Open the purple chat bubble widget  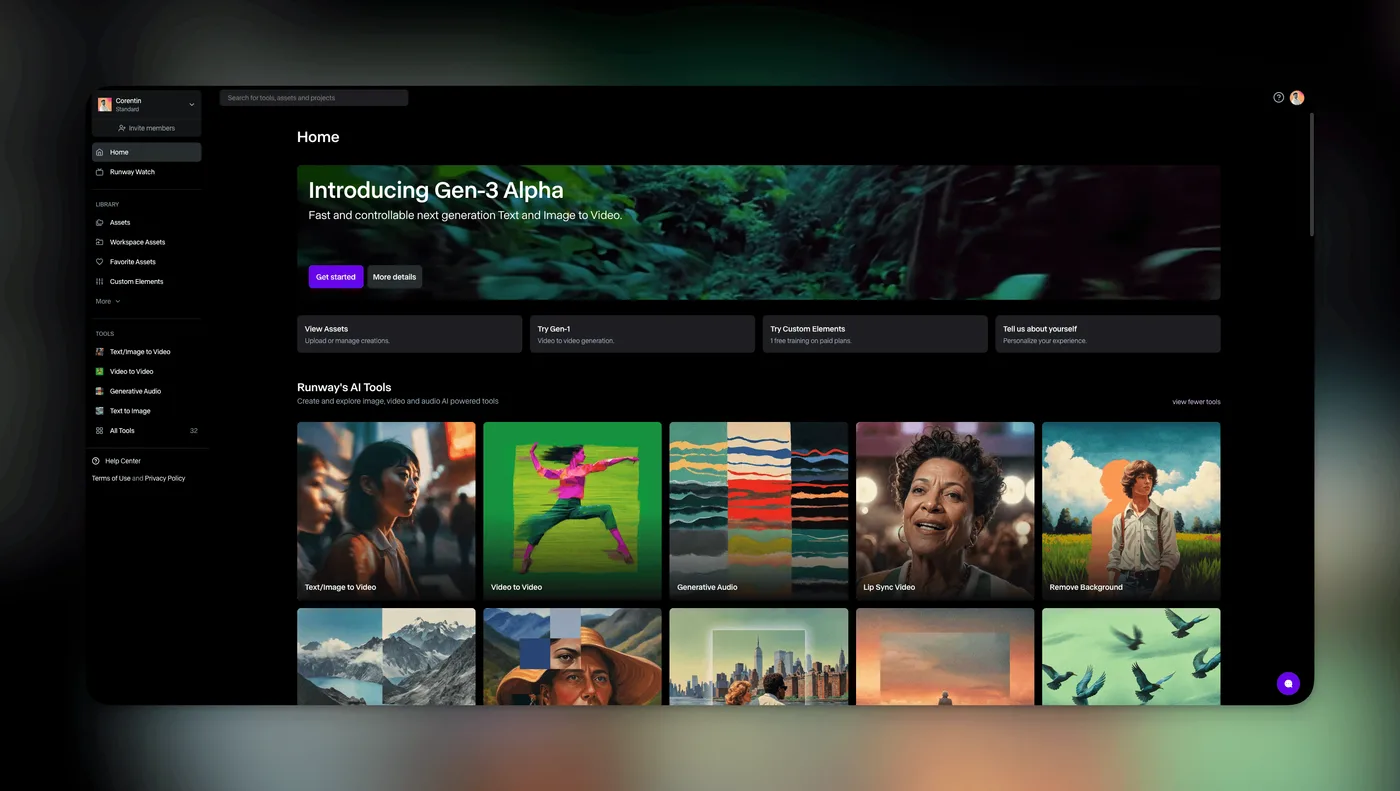(1288, 684)
